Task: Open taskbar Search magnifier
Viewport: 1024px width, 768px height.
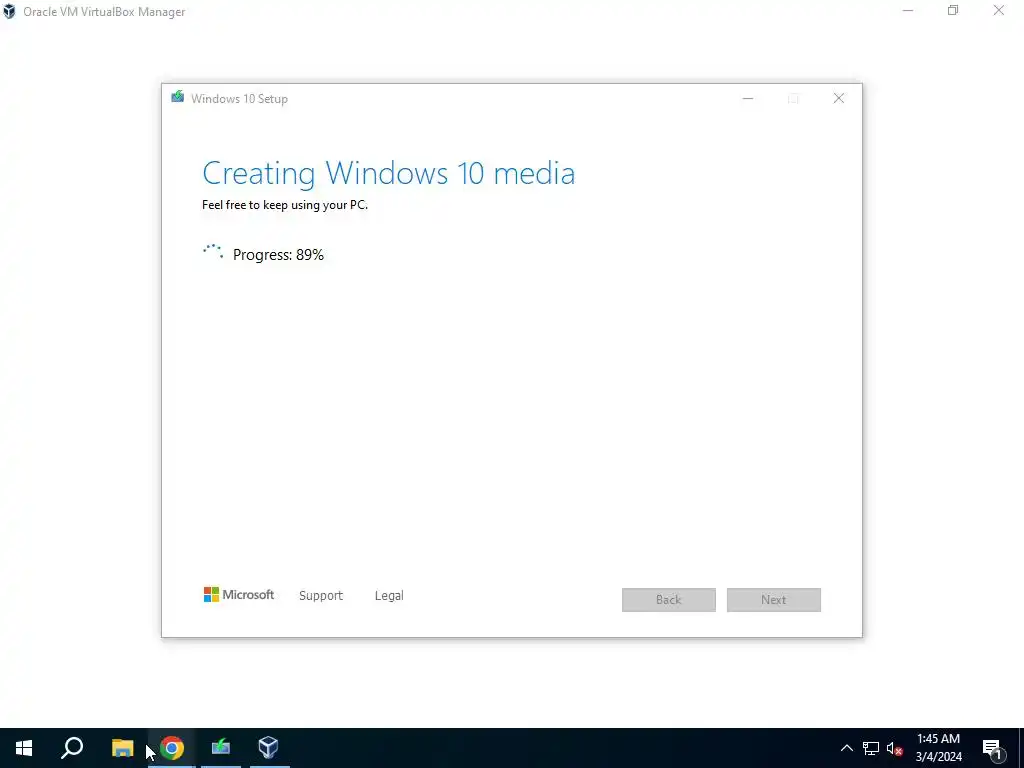Action: [72, 748]
